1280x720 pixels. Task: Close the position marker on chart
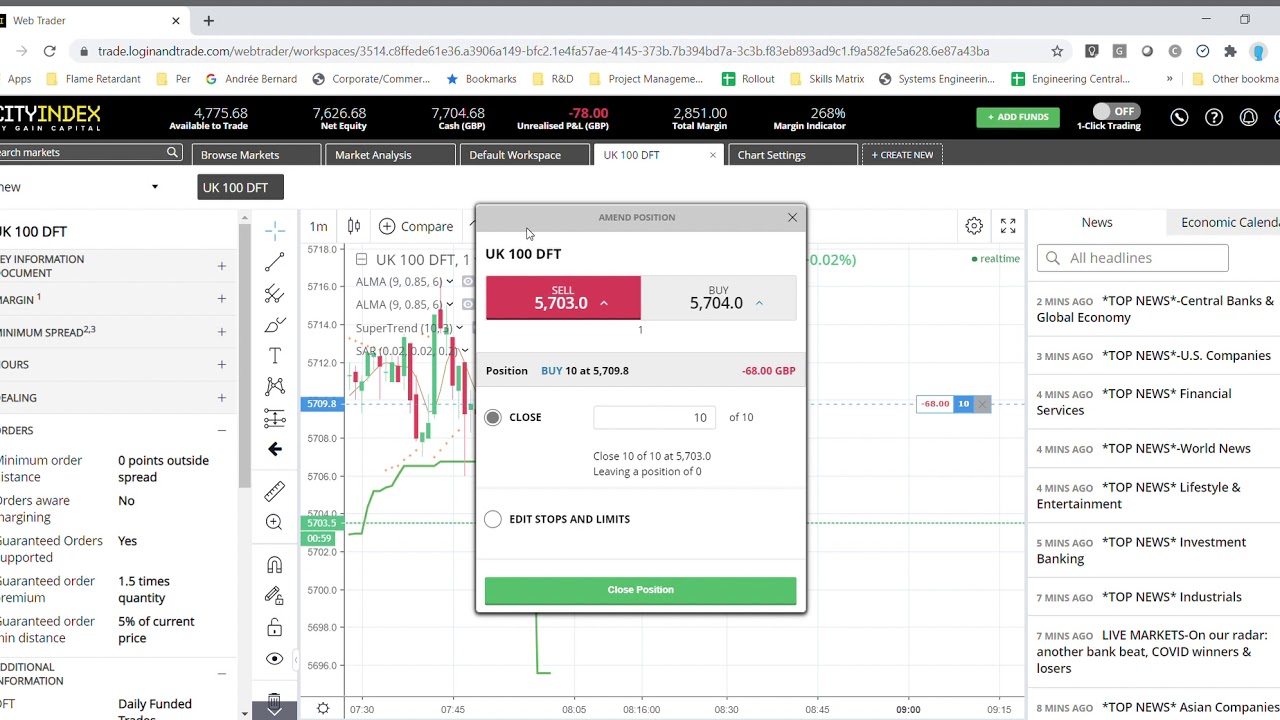[982, 404]
